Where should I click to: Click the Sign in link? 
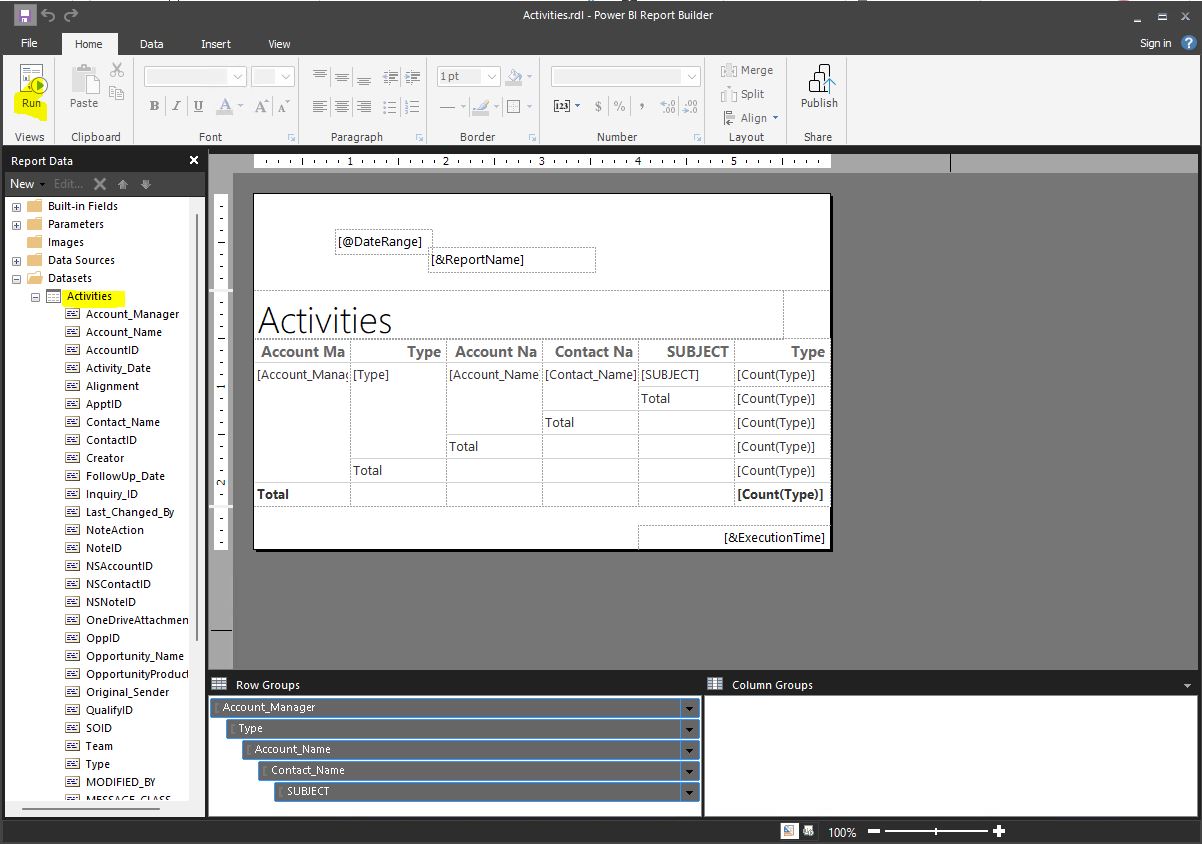(1155, 43)
